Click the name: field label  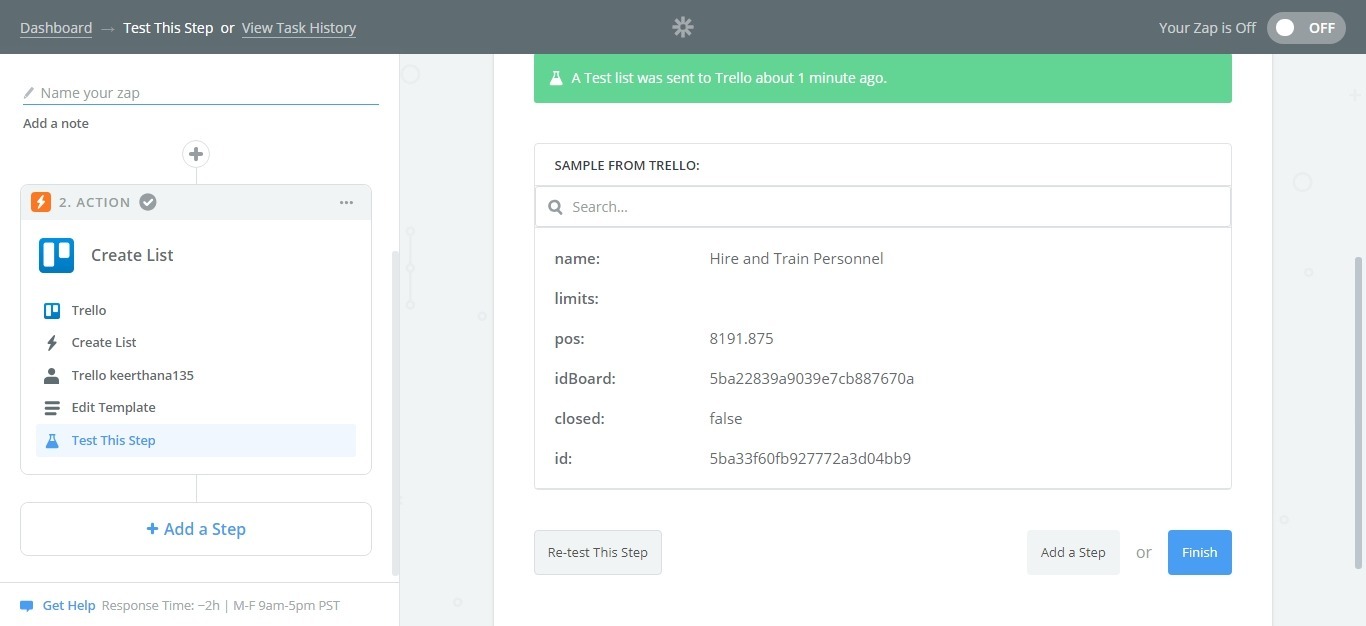pyautogui.click(x=577, y=258)
